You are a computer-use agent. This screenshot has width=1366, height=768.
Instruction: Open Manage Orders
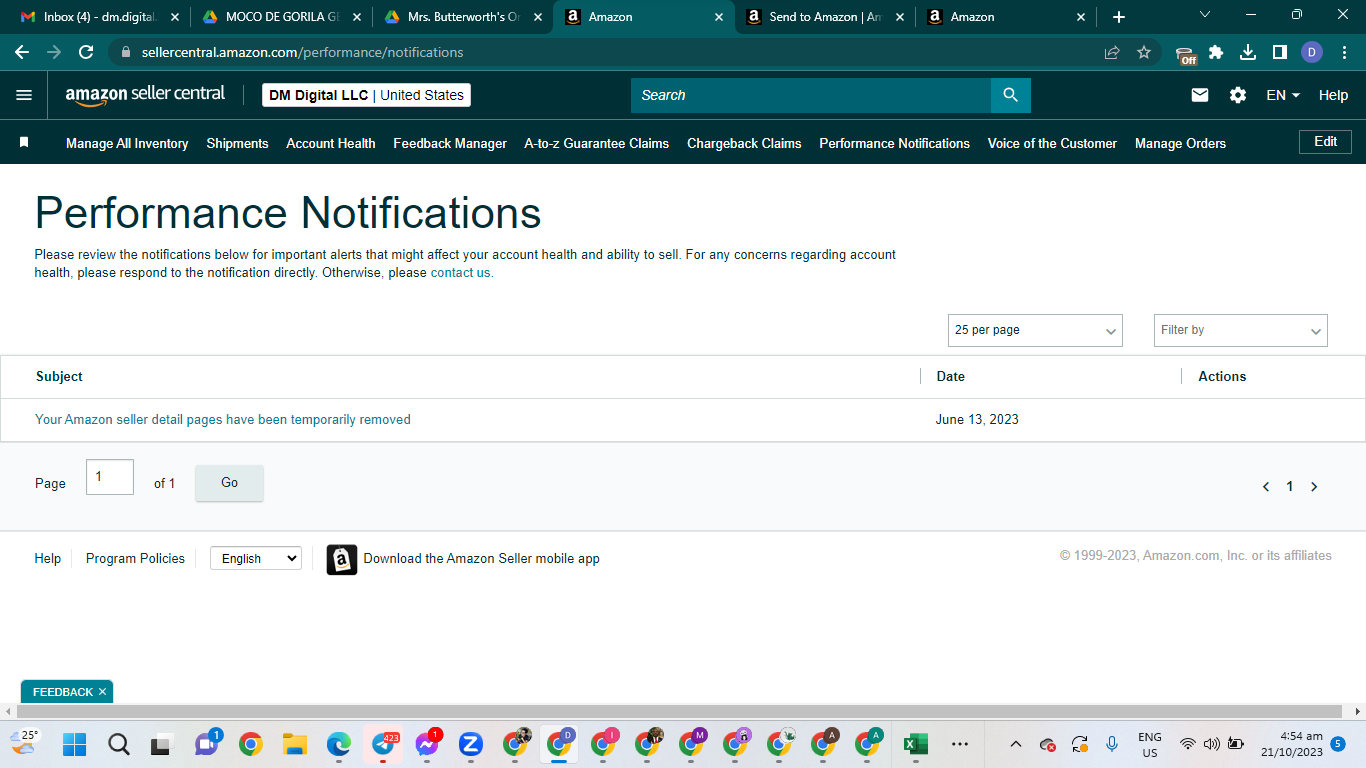coord(1180,143)
